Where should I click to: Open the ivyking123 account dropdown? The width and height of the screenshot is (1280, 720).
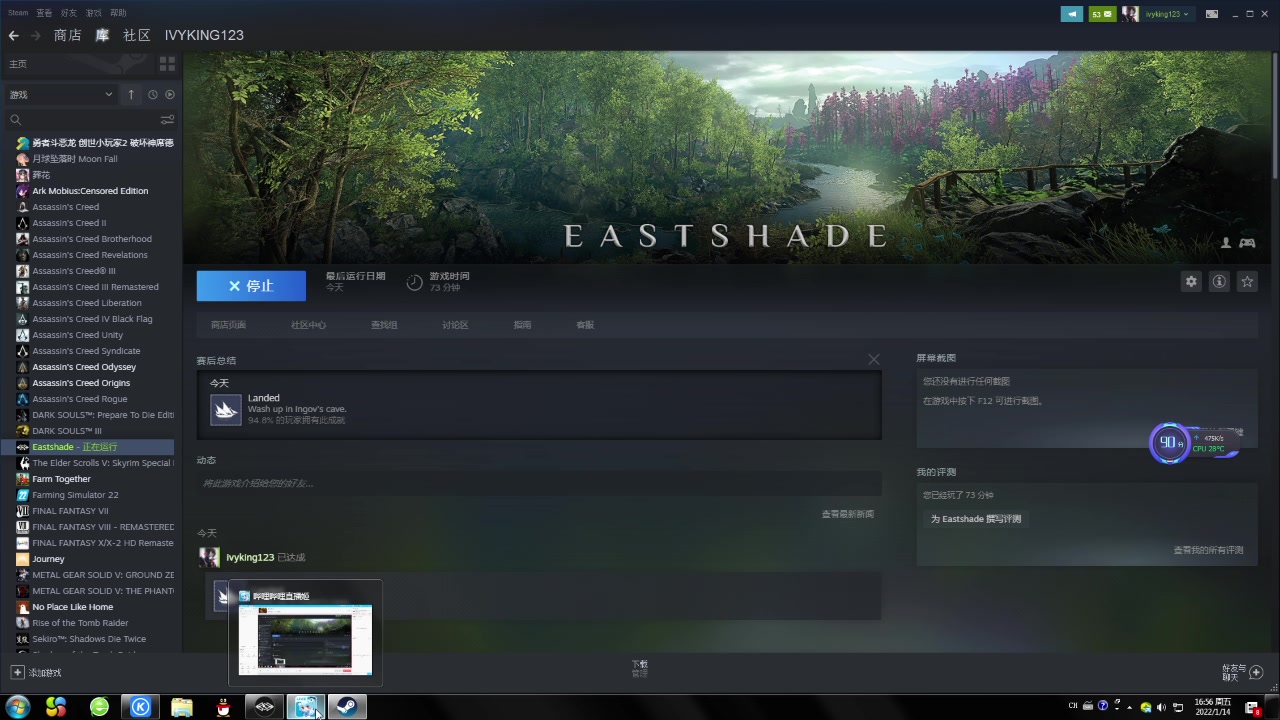1167,14
